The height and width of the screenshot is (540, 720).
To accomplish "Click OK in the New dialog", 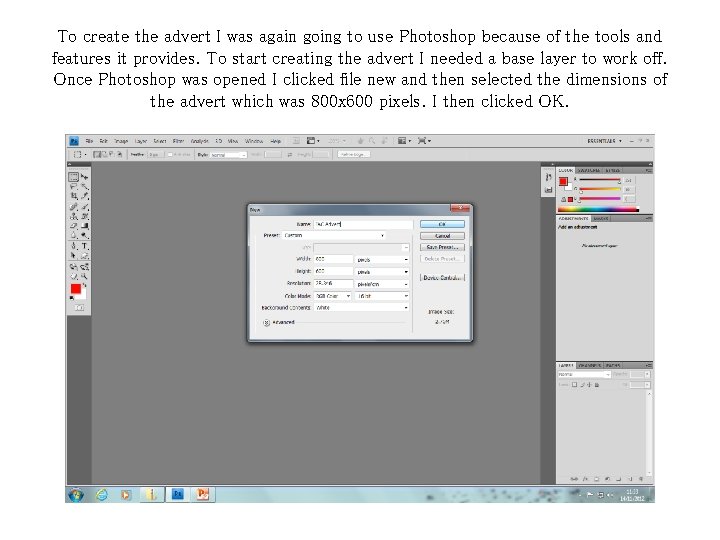I will (442, 224).
